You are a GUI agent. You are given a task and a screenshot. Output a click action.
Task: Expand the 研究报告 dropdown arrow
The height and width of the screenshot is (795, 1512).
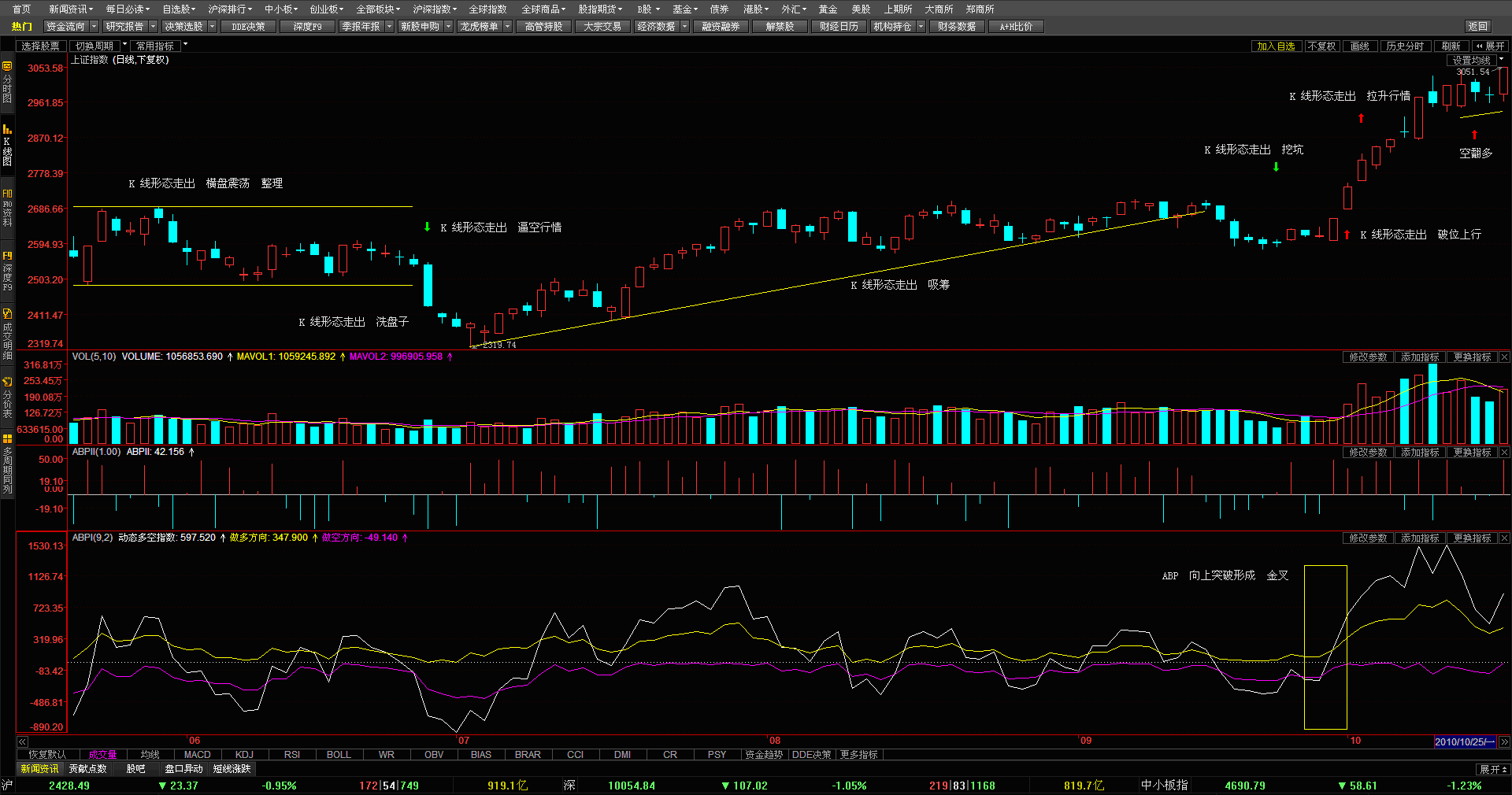pyautogui.click(x=154, y=27)
